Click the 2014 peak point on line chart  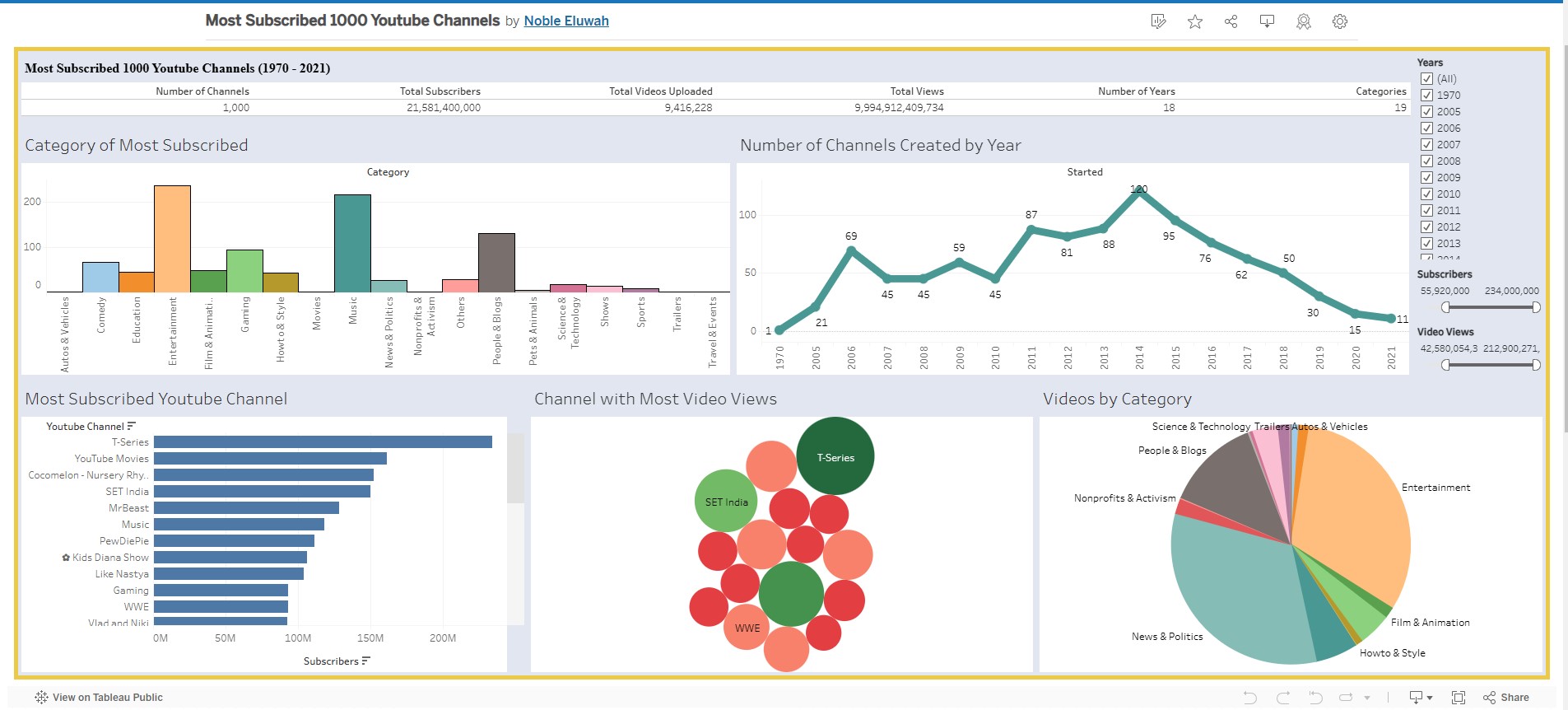1139,192
